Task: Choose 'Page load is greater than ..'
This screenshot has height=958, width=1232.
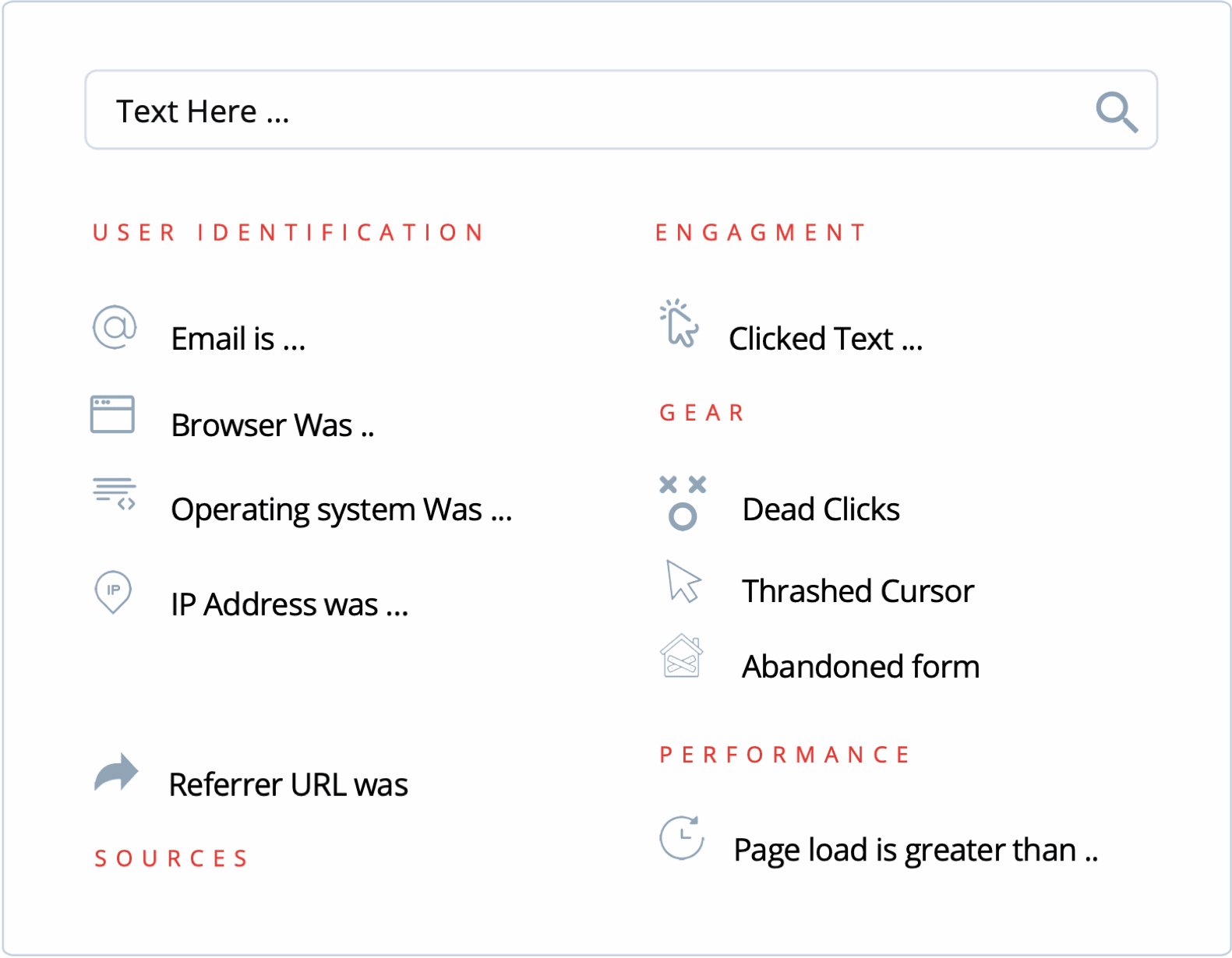Action: [916, 851]
